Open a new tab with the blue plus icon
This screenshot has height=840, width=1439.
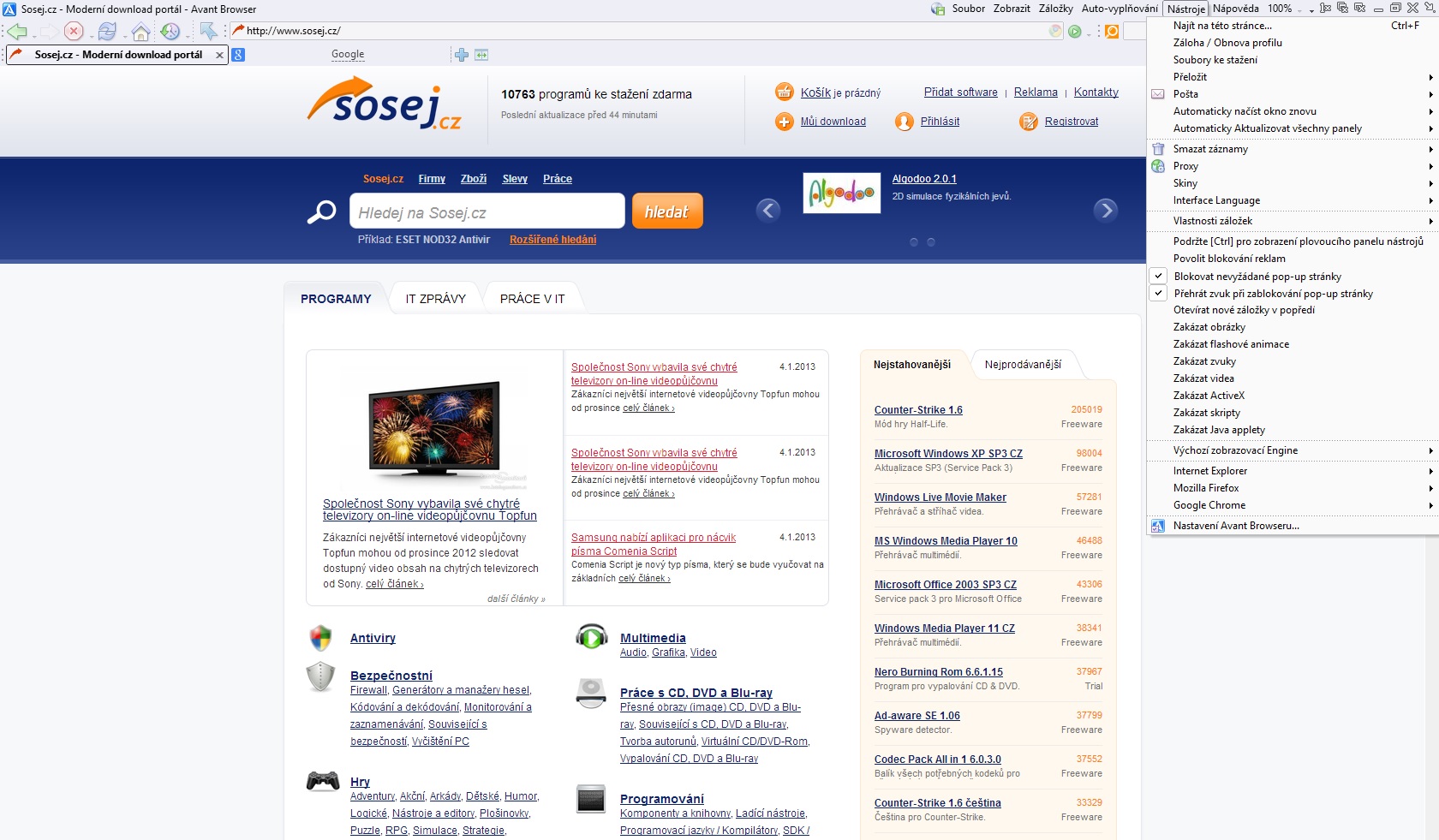coord(462,55)
